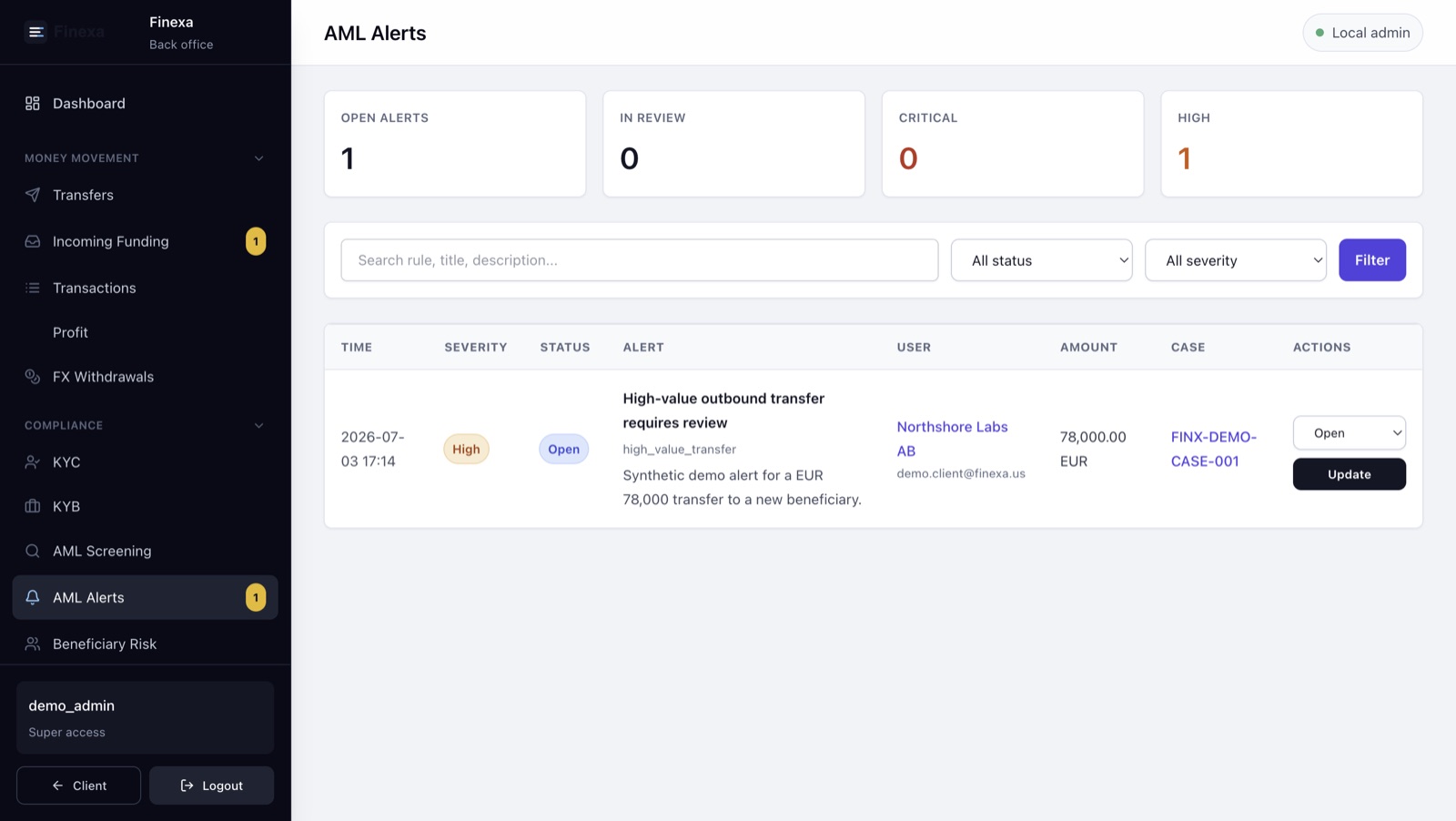The height and width of the screenshot is (821, 1456).
Task: Click the Client button's back arrow icon
Action: click(x=57, y=786)
